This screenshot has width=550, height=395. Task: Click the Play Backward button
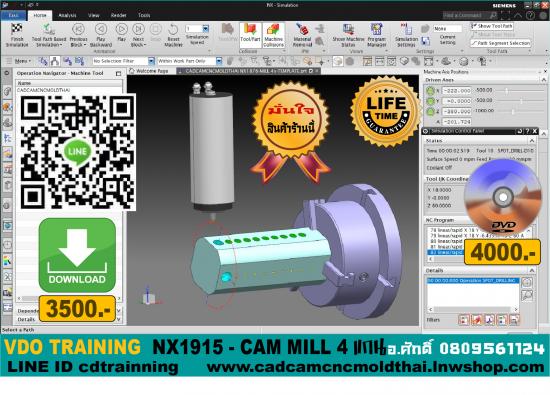pos(101,35)
